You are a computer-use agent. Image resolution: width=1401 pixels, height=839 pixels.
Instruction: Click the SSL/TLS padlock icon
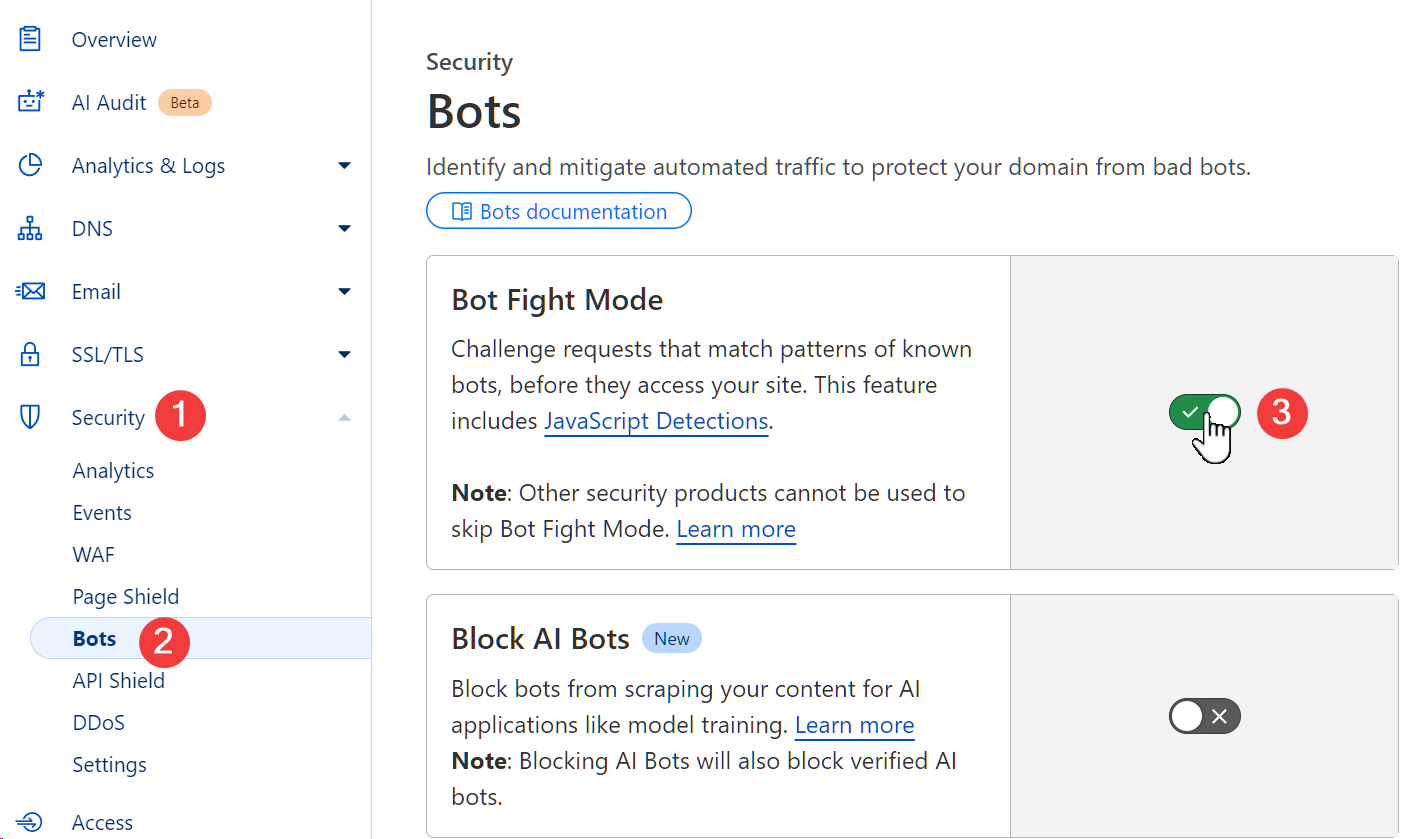(31, 355)
